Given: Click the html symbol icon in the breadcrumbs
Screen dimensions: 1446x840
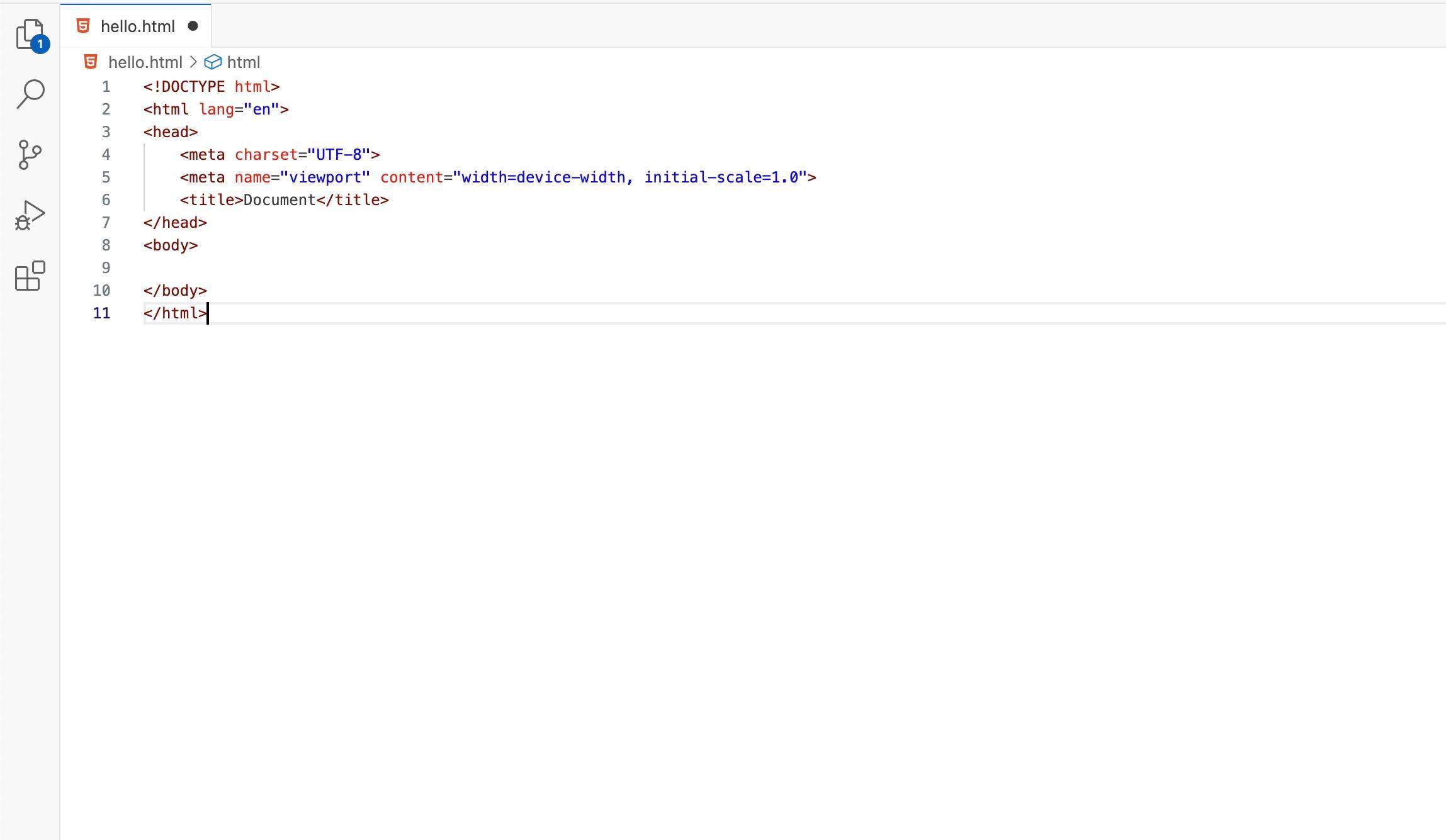Looking at the screenshot, I should 214,62.
